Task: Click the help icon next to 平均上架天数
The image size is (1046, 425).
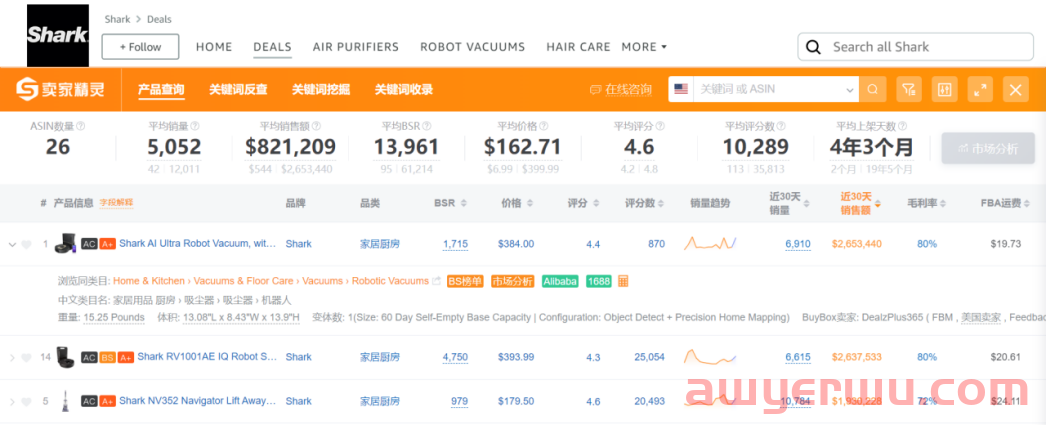Action: tap(902, 125)
